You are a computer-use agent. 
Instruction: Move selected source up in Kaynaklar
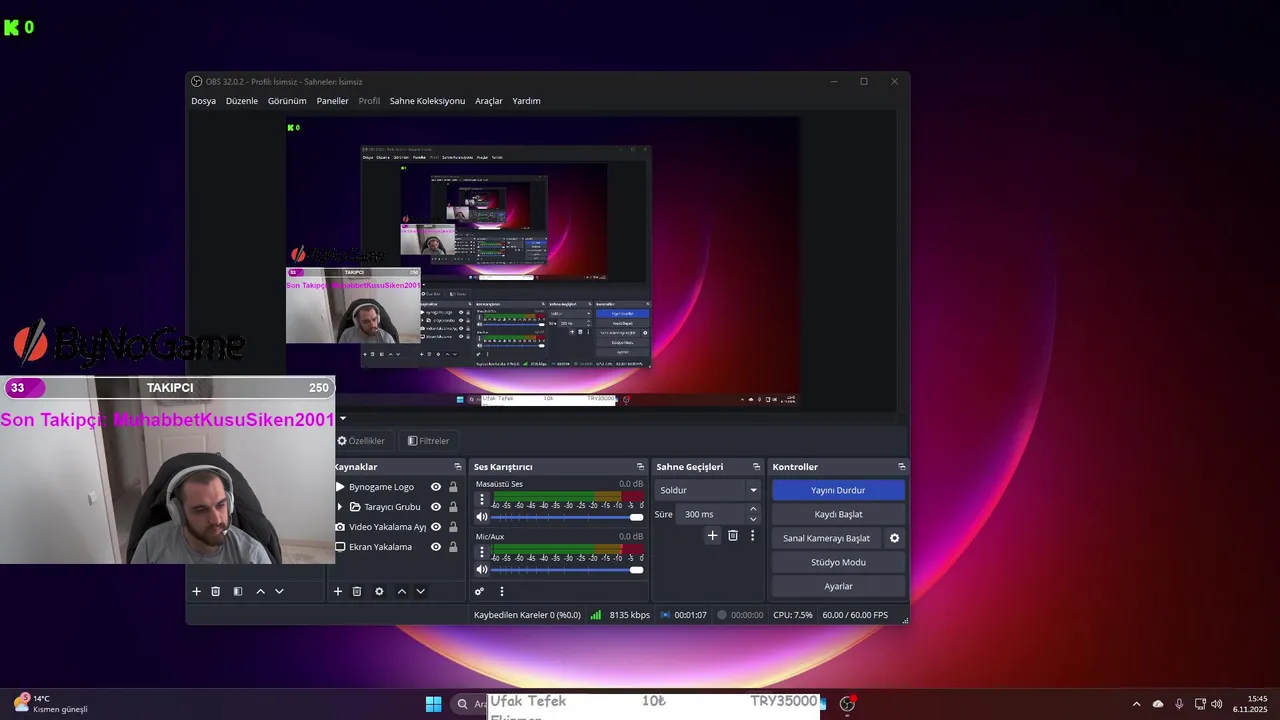click(x=402, y=591)
